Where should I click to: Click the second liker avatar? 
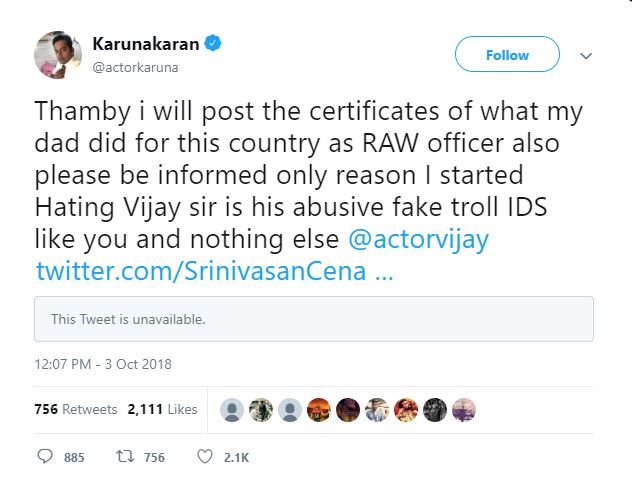coord(261,410)
